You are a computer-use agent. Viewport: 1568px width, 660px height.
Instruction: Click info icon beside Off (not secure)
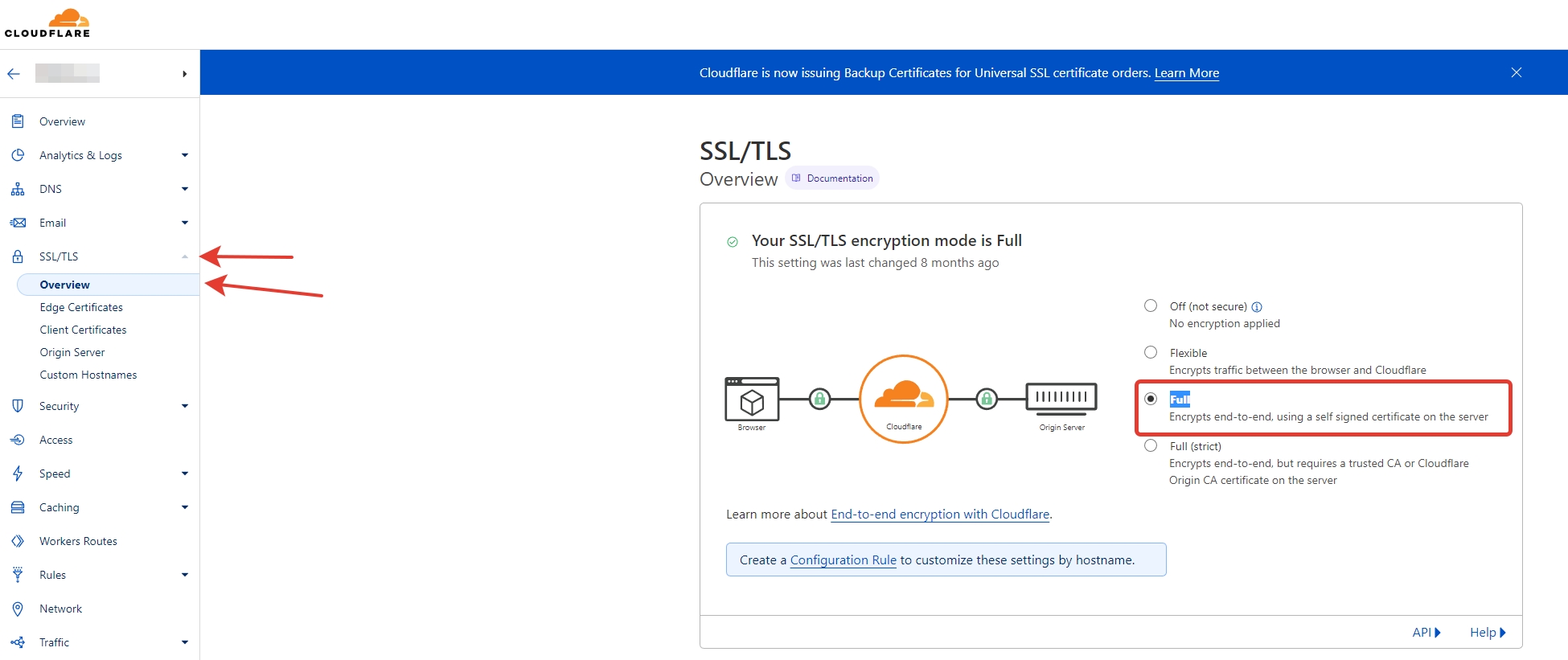point(1257,307)
